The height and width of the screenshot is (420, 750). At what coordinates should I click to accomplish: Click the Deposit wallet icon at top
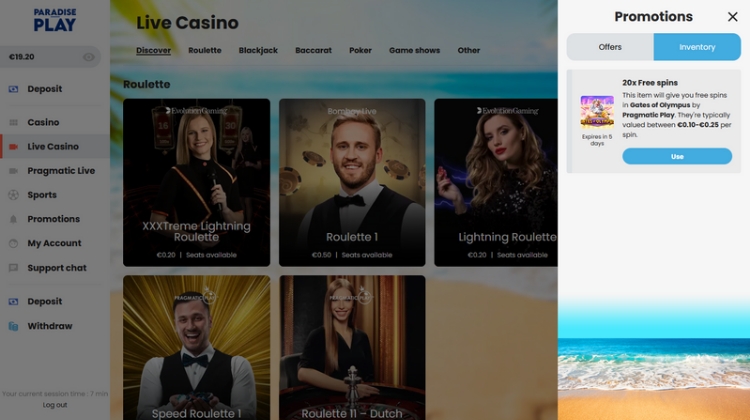click(x=13, y=89)
